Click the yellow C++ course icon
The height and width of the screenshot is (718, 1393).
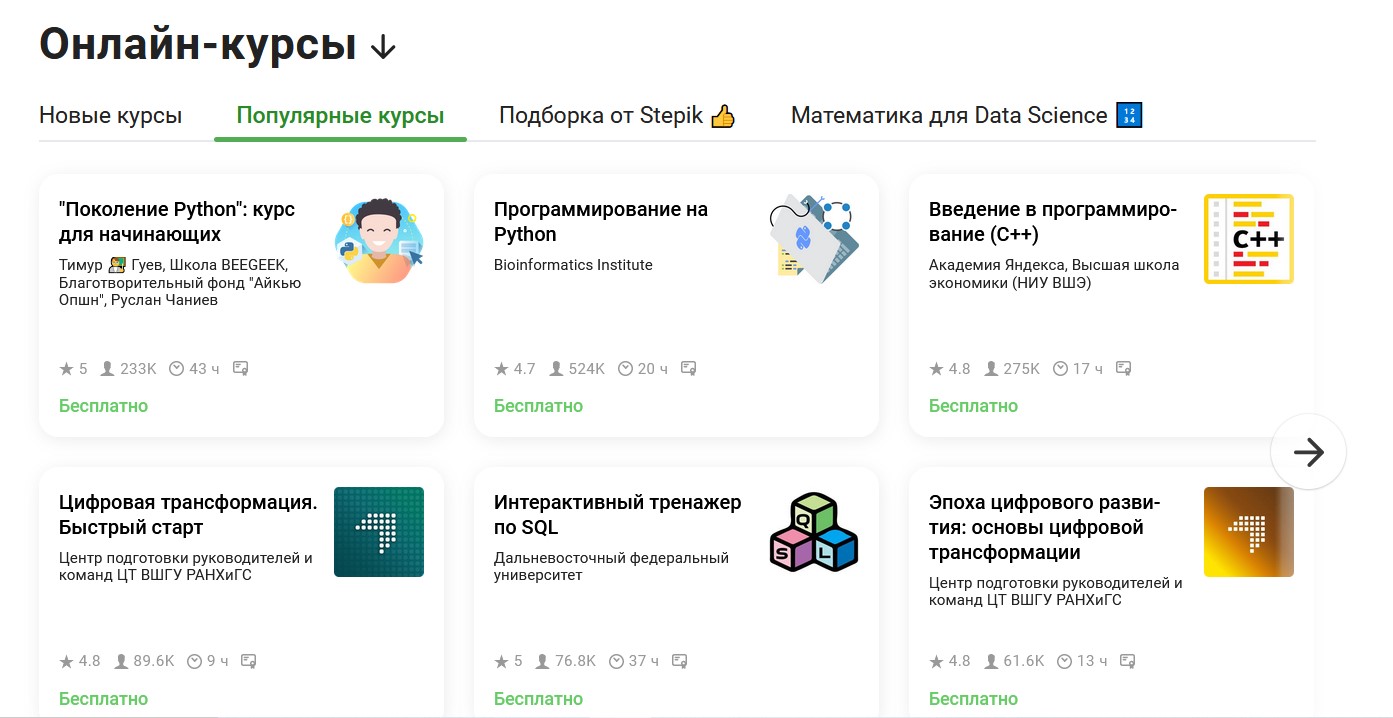1248,239
